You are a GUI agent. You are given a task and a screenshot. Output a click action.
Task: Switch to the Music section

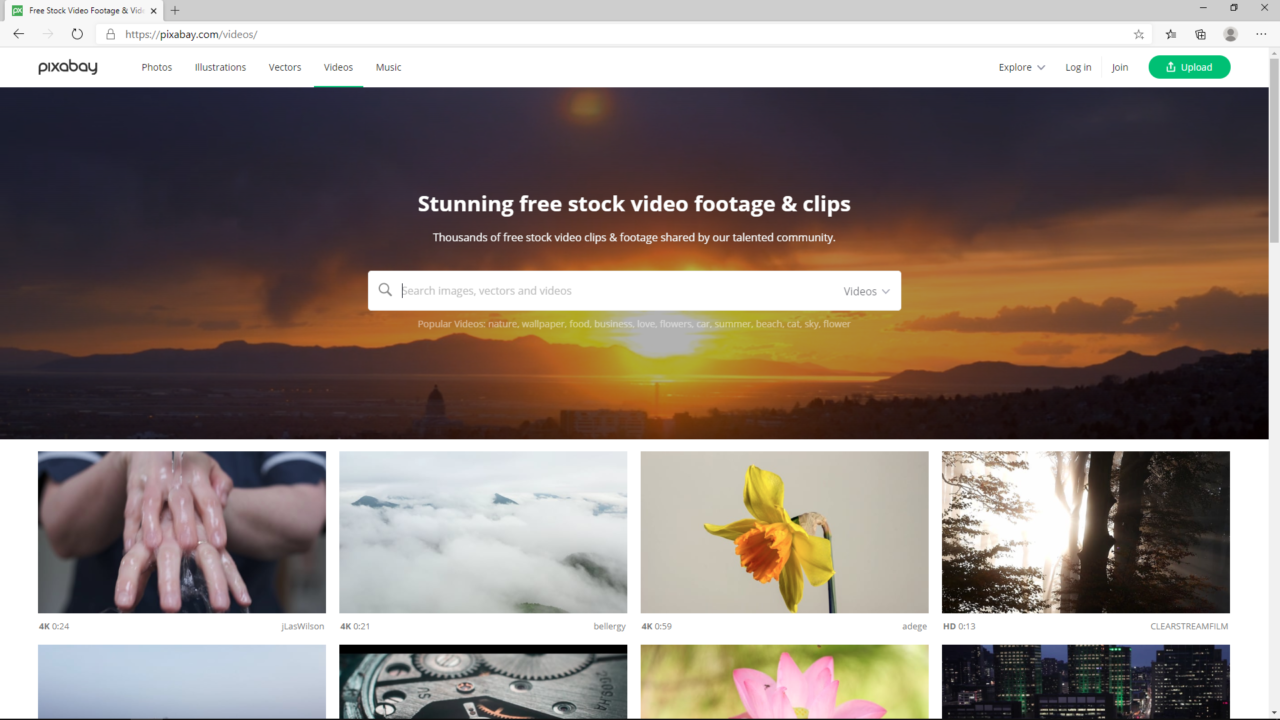pyautogui.click(x=388, y=67)
